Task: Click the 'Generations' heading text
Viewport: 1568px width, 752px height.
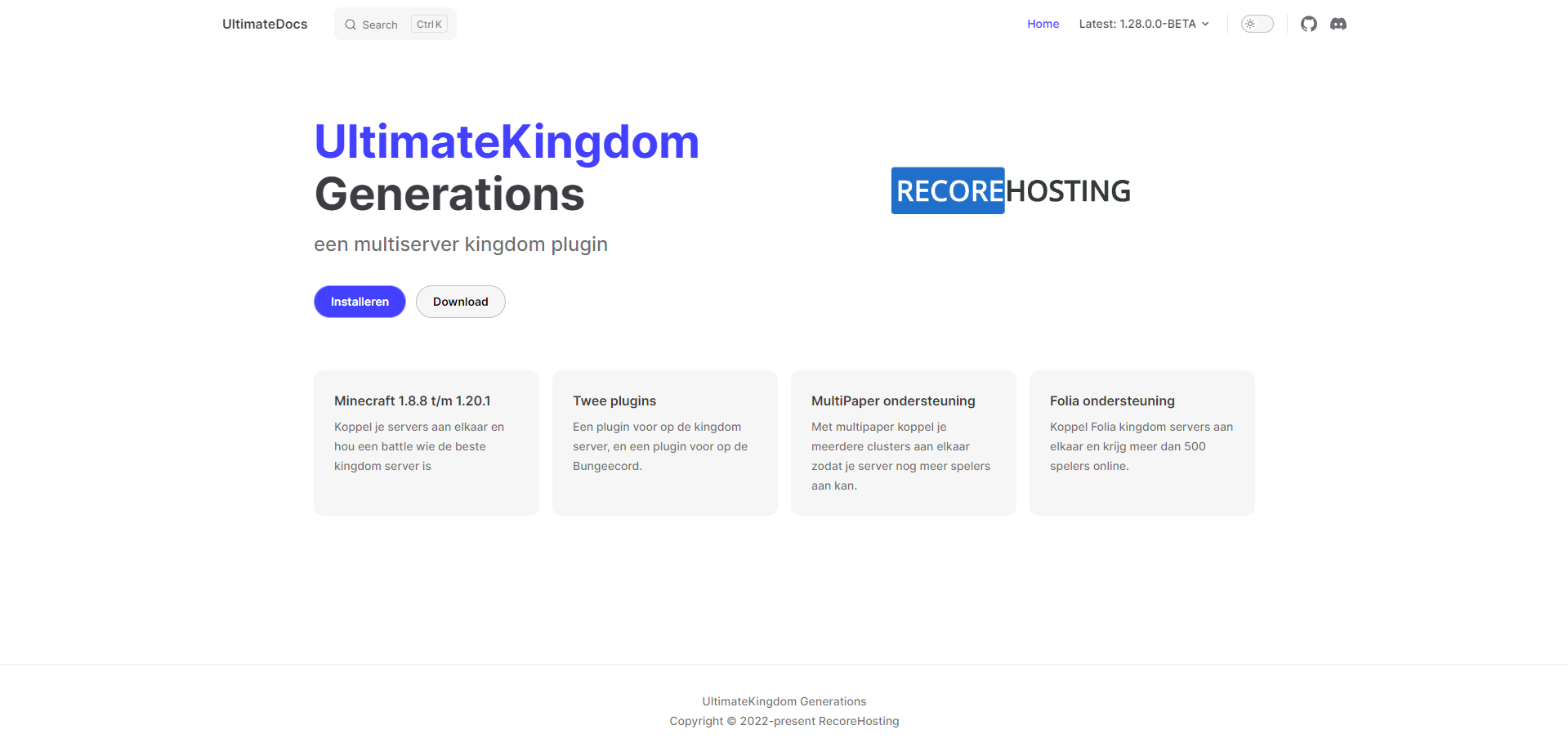Action: [449, 195]
